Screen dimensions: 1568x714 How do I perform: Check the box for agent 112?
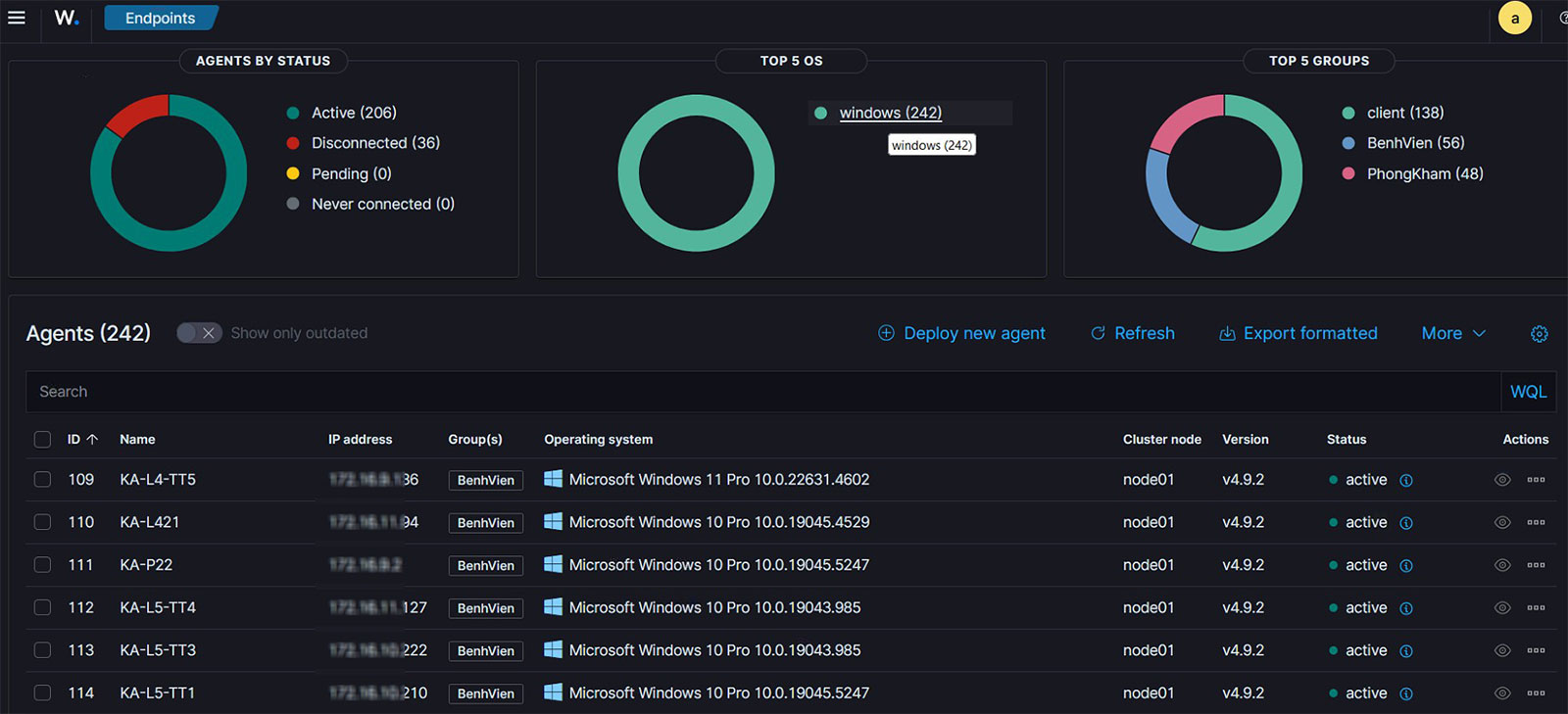click(x=42, y=607)
